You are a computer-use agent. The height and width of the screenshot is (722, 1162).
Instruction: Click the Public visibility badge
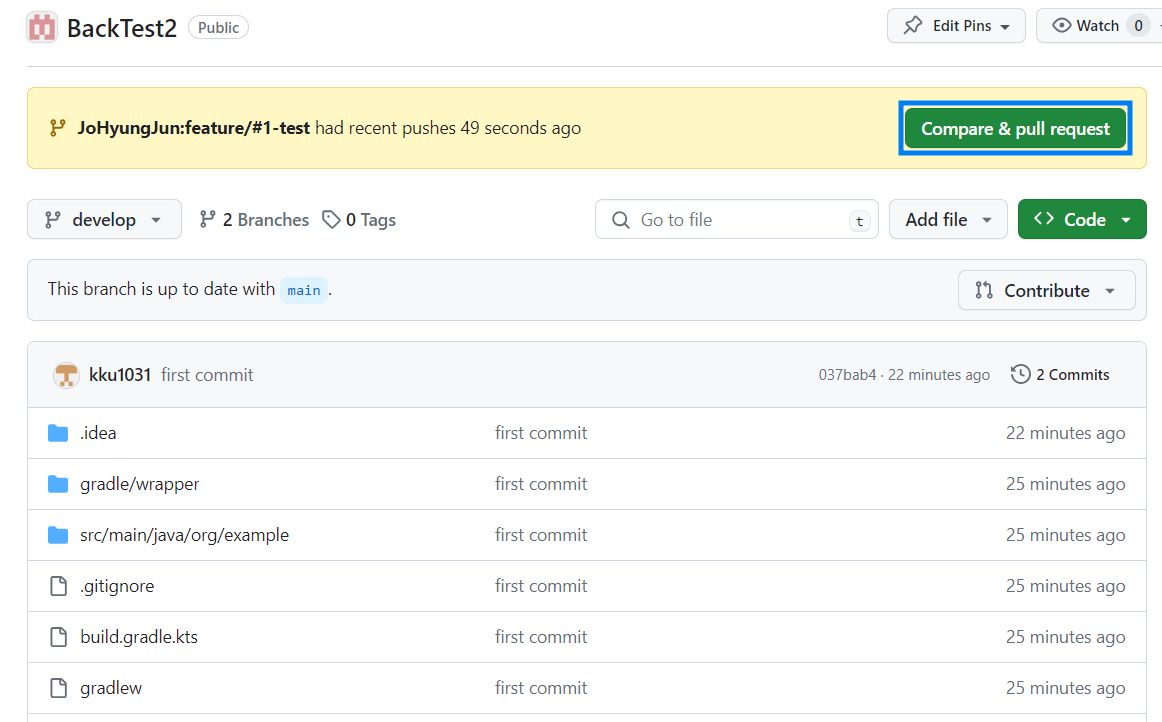[218, 27]
